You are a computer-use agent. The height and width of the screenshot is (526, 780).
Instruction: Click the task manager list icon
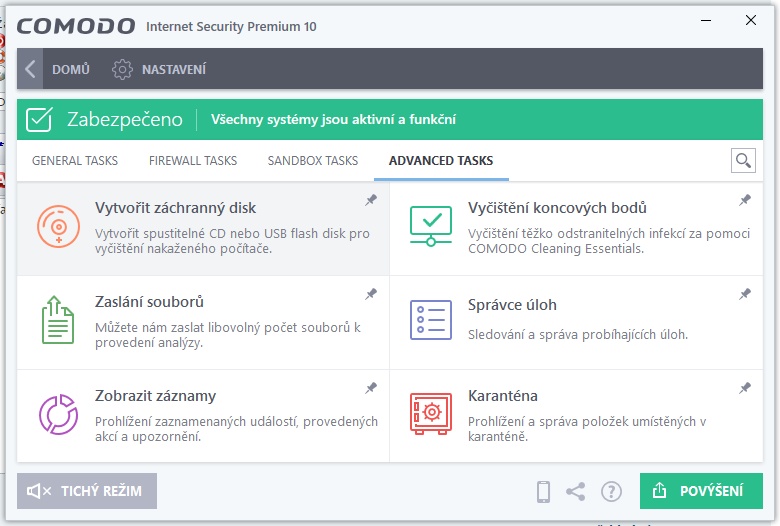click(431, 320)
